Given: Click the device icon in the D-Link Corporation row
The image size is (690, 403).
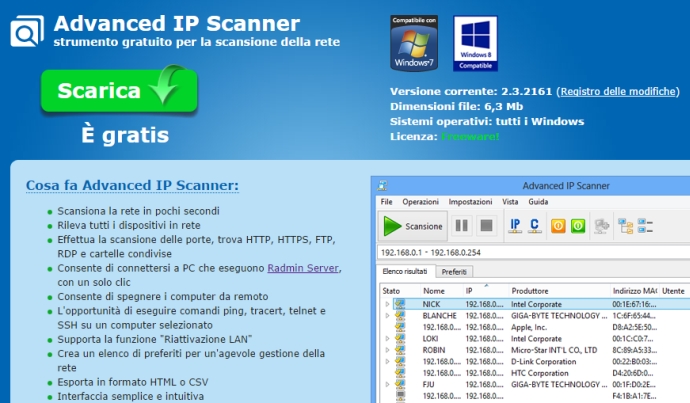Looking at the screenshot, I should click(x=400, y=361).
